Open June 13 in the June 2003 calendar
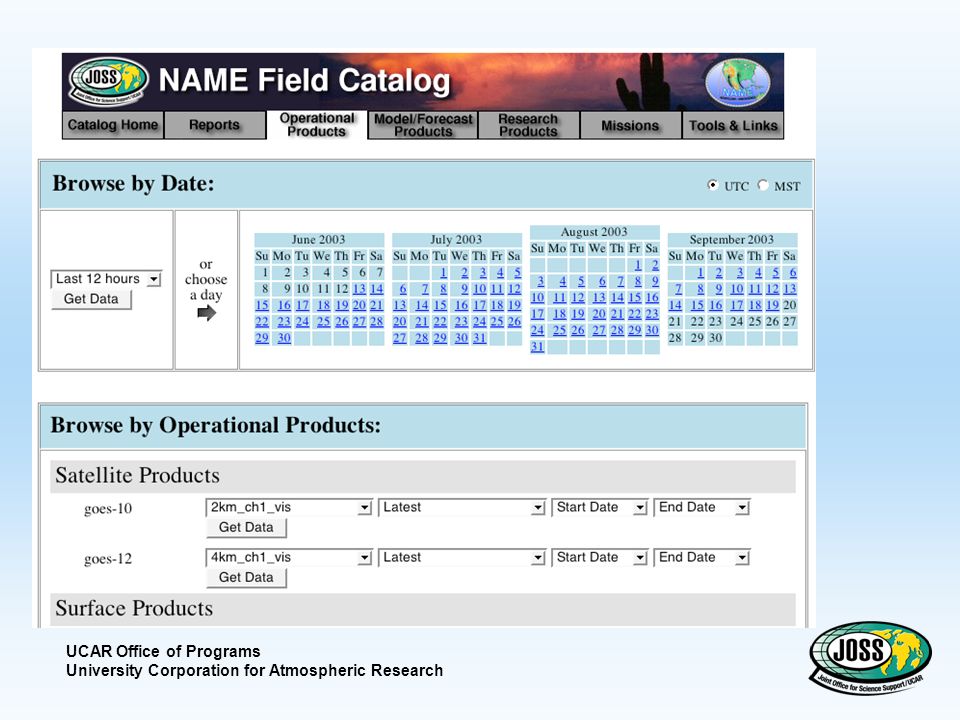Viewport: 960px width, 720px height. (x=359, y=289)
